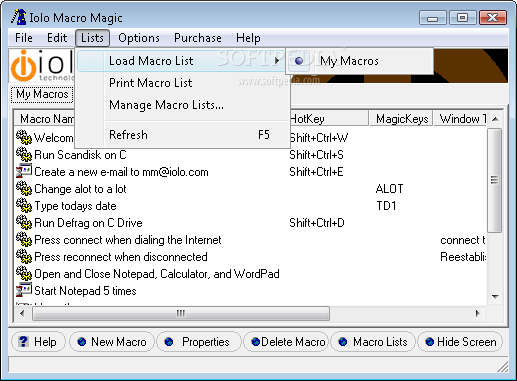
Task: Click the globe icon on Macro Lists button
Action: coord(343,342)
